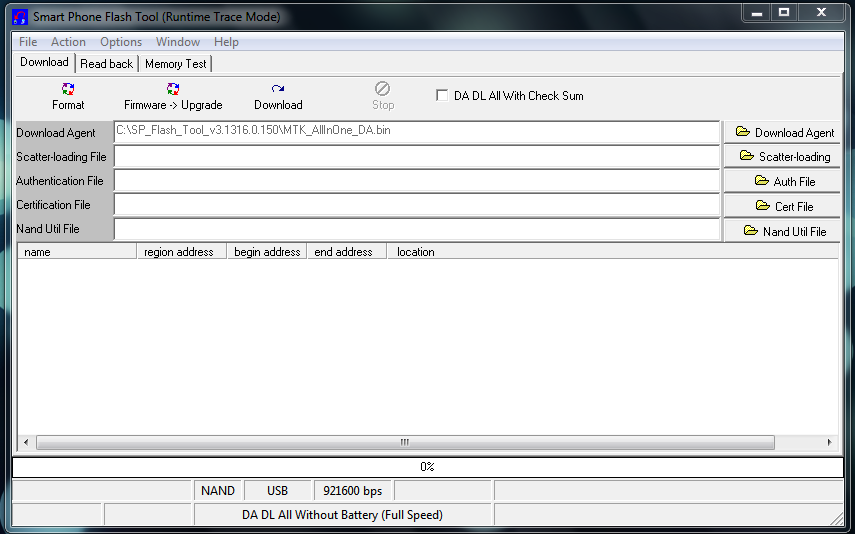The image size is (855, 534).
Task: Click DA DL All Without Battery status text
Action: [342, 515]
